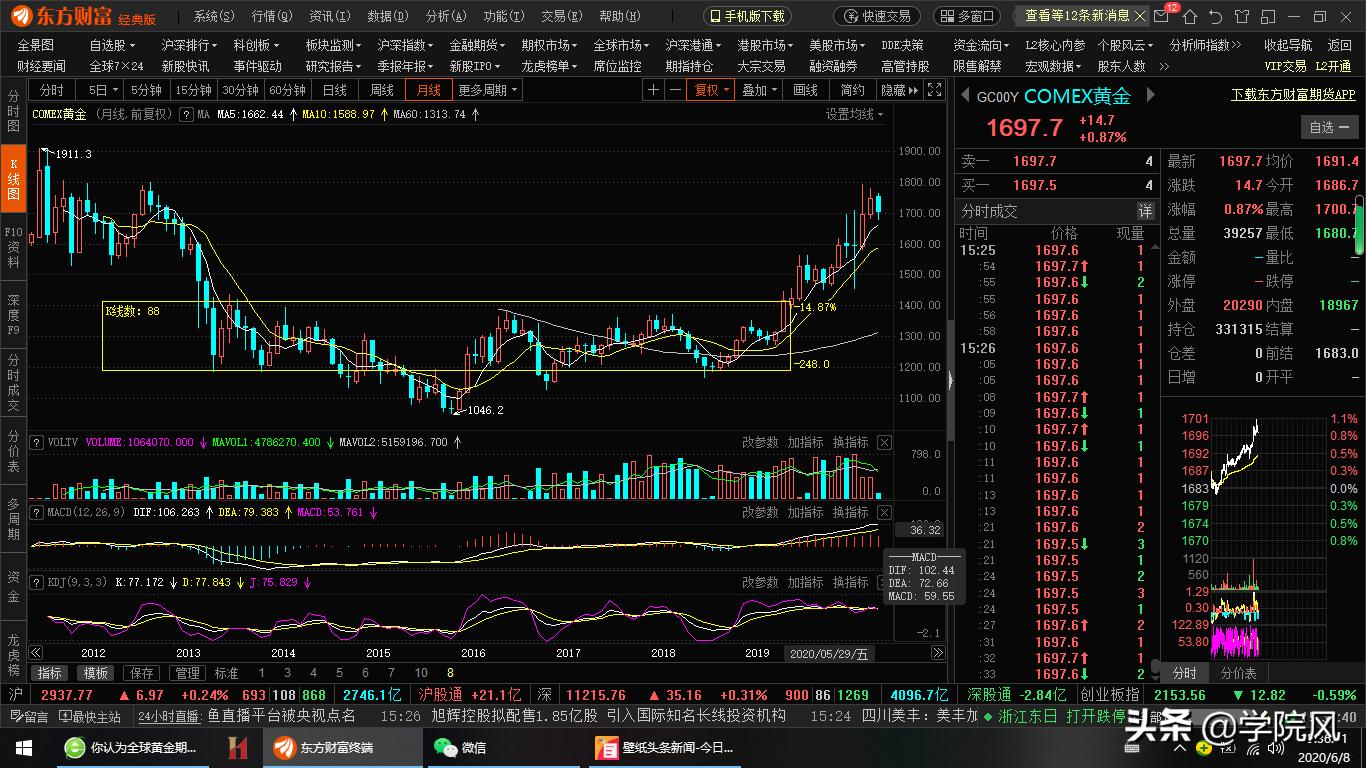The image size is (1366, 768).
Task: Open 复权 adjustment dropdown
Action: pos(711,90)
